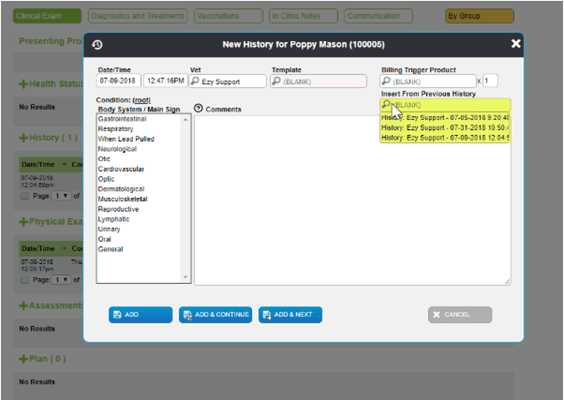Click the history clock icon in dialog header
The width and height of the screenshot is (564, 400).
coord(97,45)
